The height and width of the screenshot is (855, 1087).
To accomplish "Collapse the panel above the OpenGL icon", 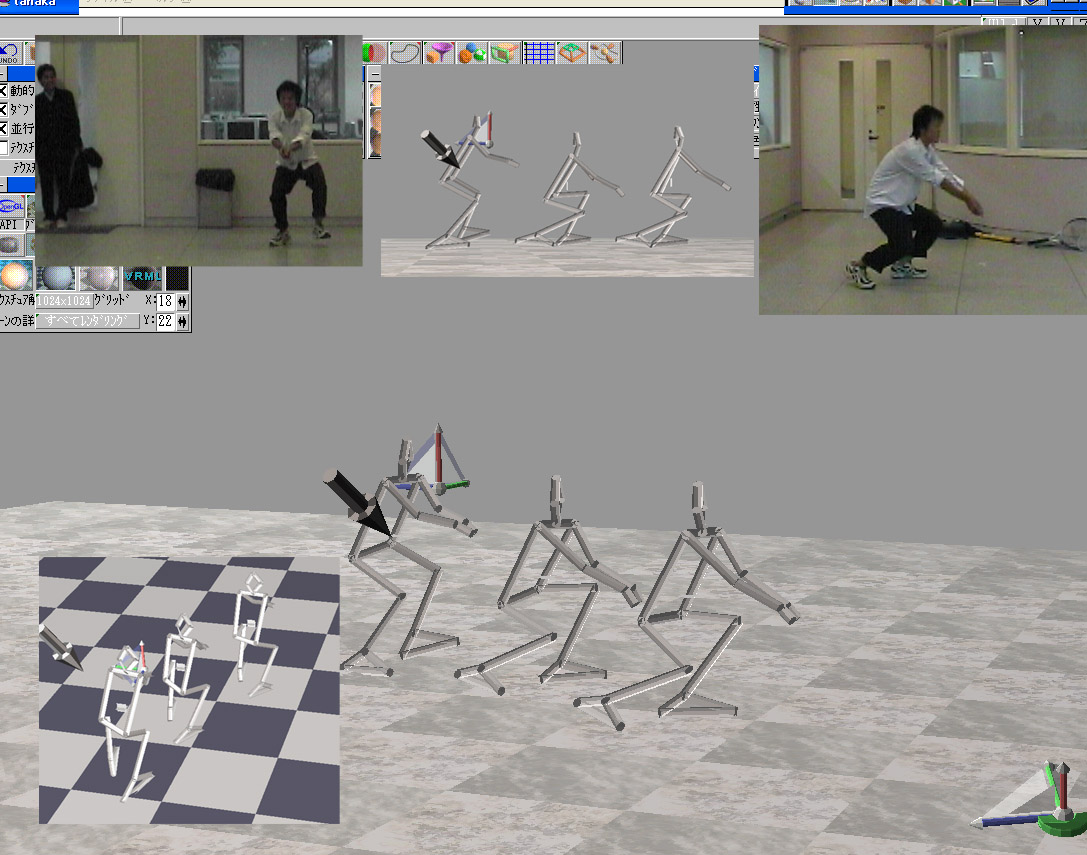I will tap(3, 184).
